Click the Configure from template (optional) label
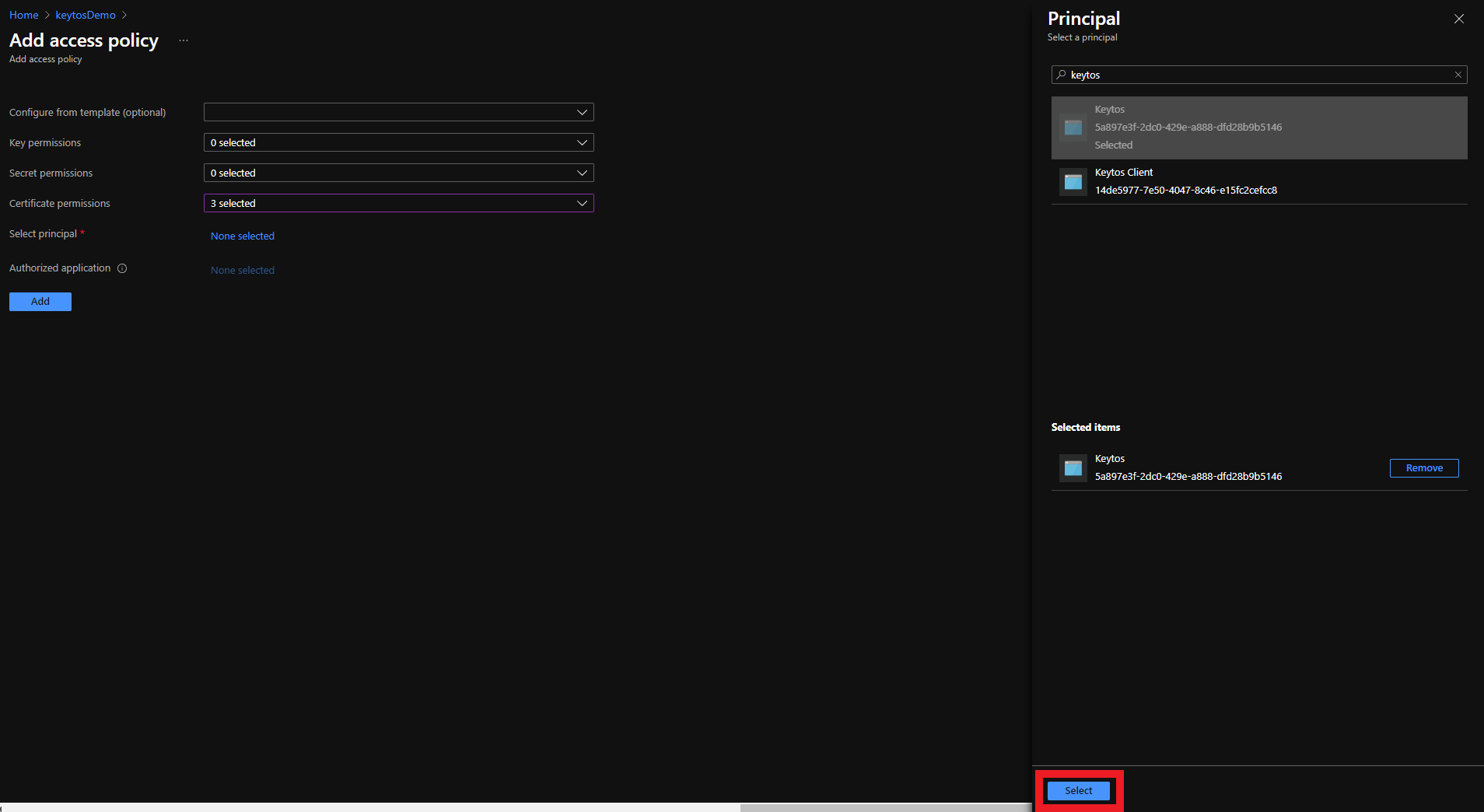The width and height of the screenshot is (1484, 812). (x=88, y=113)
